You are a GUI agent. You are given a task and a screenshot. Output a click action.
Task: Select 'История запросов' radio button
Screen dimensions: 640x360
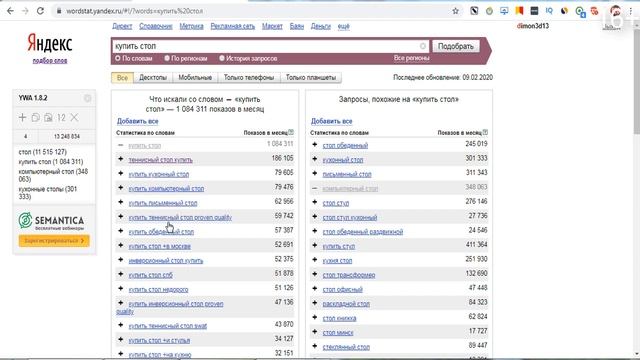point(222,58)
